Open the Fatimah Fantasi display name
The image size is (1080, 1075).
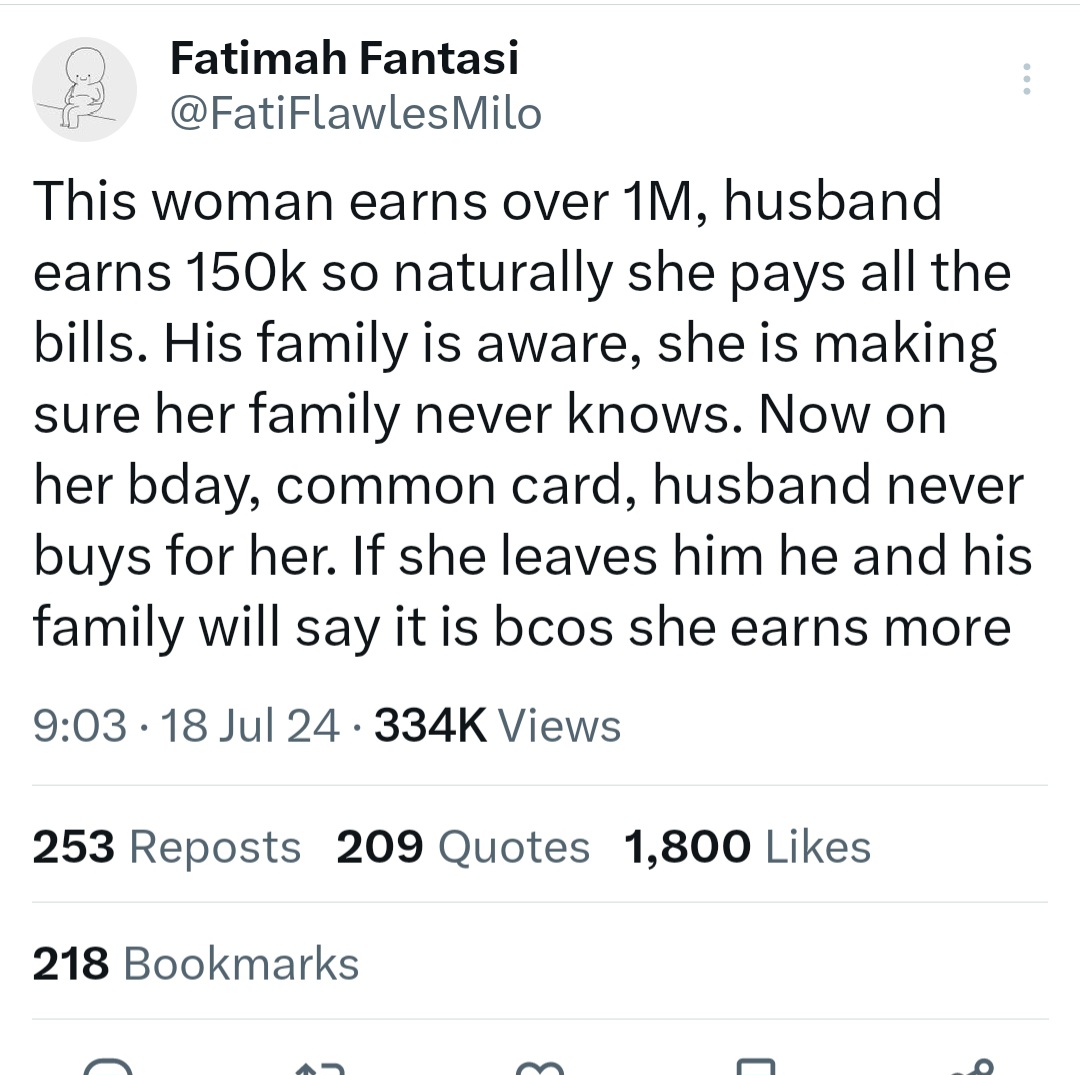coord(345,59)
